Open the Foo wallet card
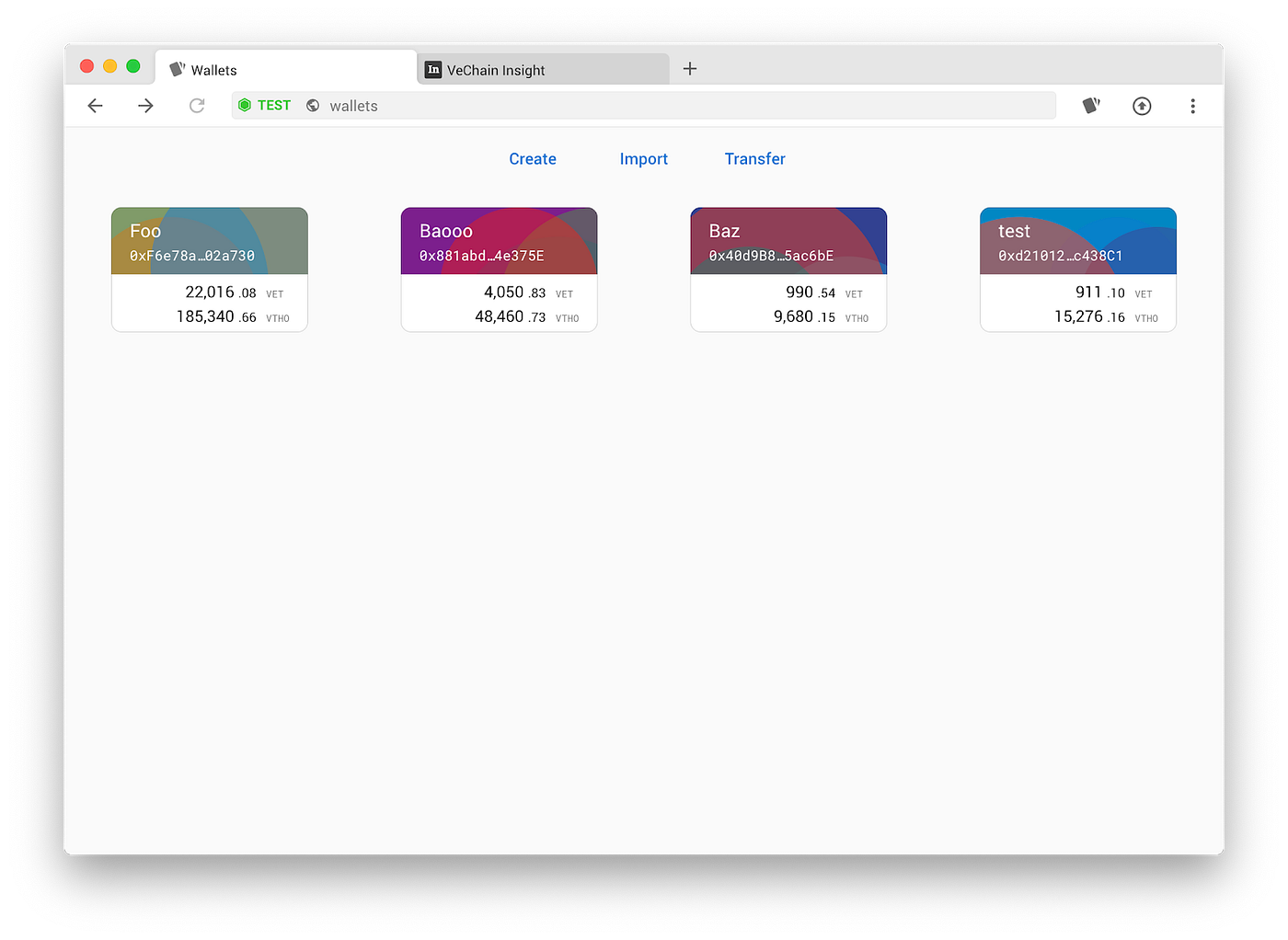 click(209, 269)
